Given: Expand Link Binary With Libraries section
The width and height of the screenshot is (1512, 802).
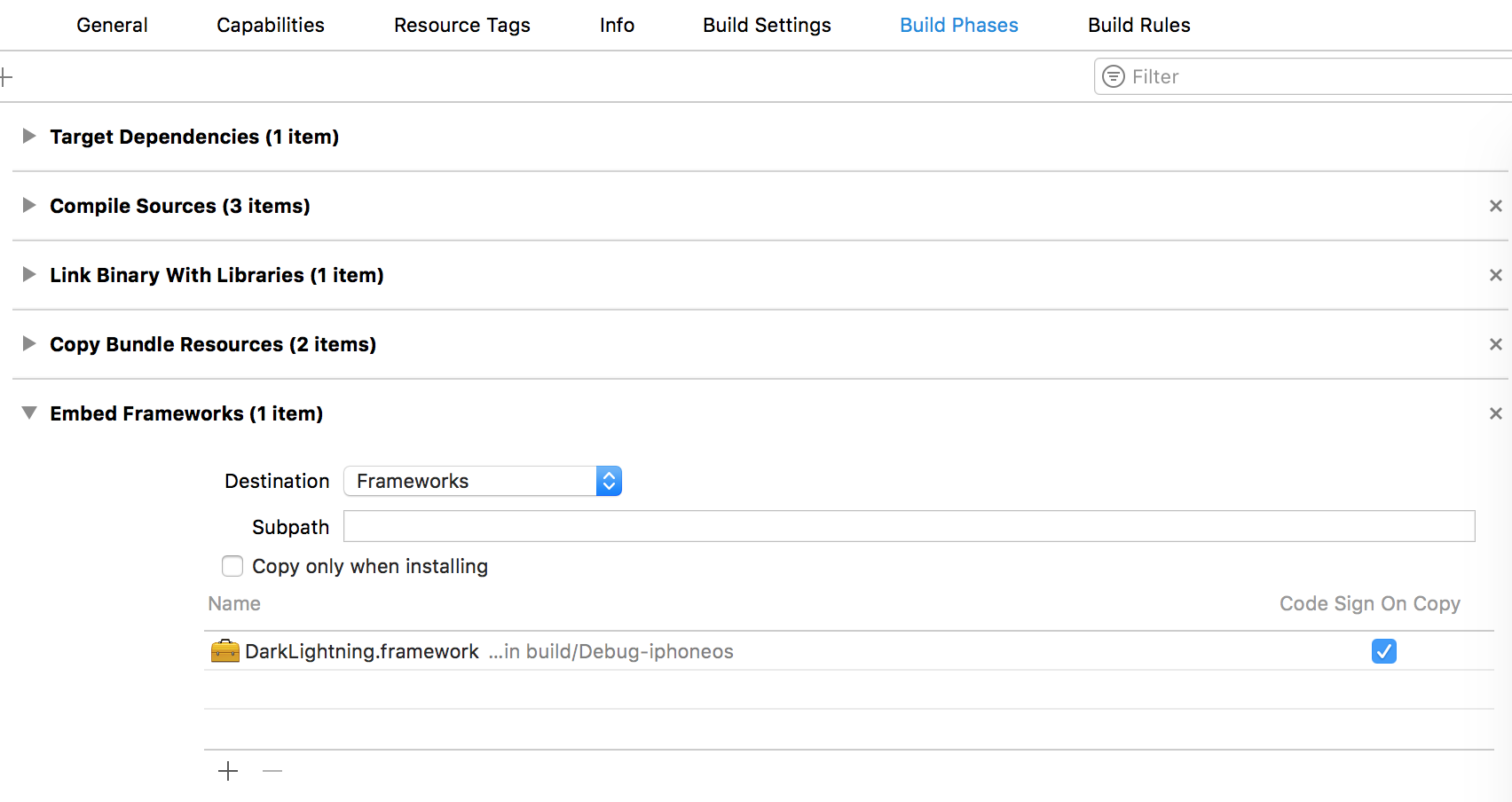Looking at the screenshot, I should pyautogui.click(x=29, y=274).
